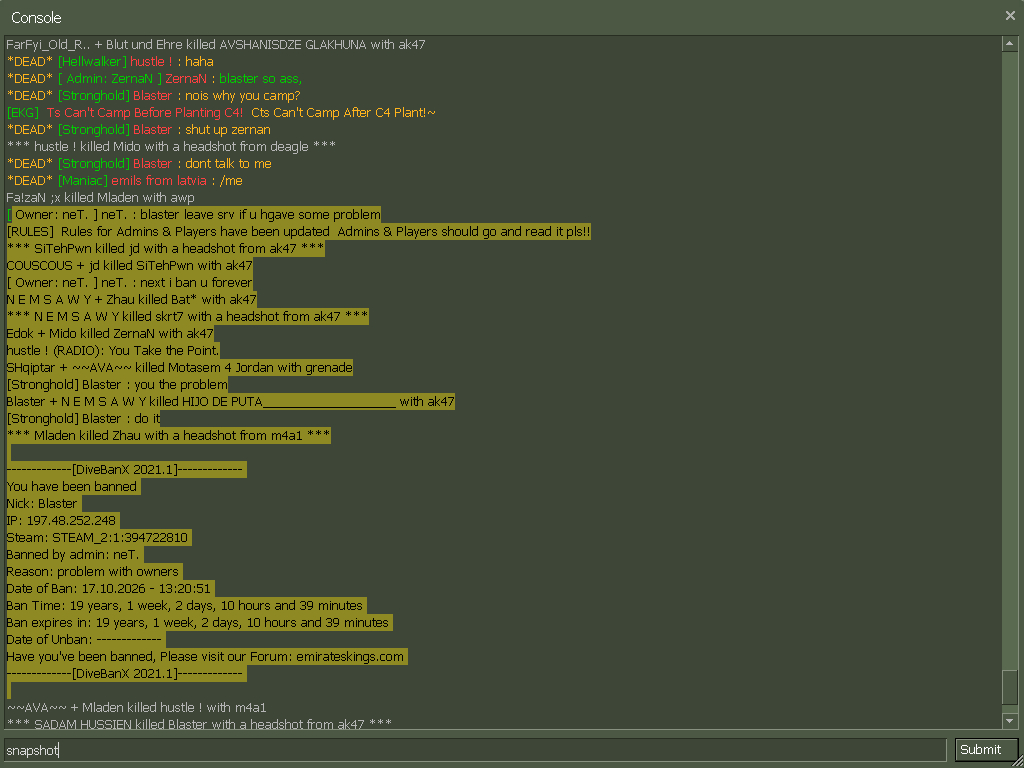
Task: Click the '(RADIO): You Take the Point.' line
Action: coord(113,350)
